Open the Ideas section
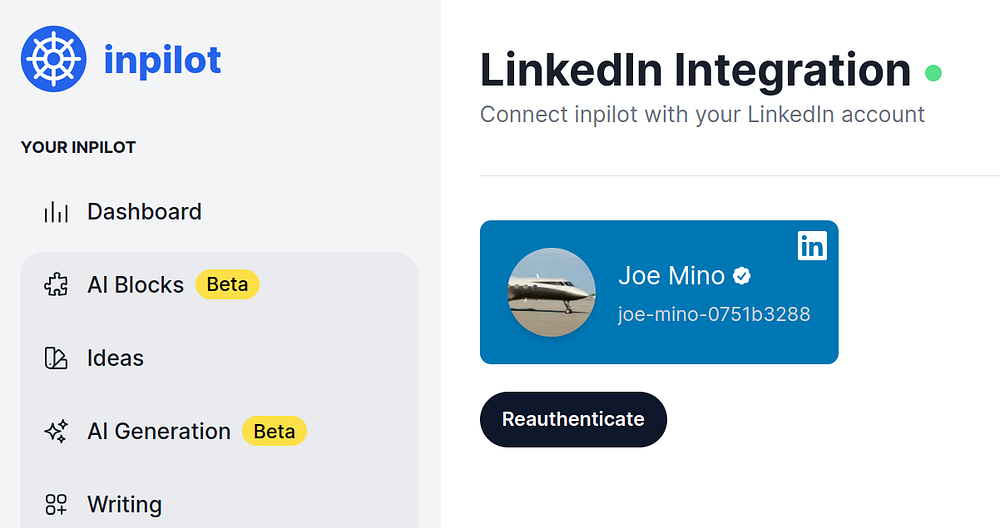The width and height of the screenshot is (1000, 528). click(115, 358)
